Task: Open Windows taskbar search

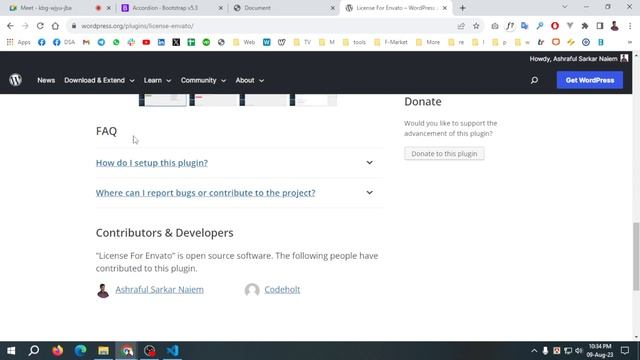Action: (x=34, y=351)
